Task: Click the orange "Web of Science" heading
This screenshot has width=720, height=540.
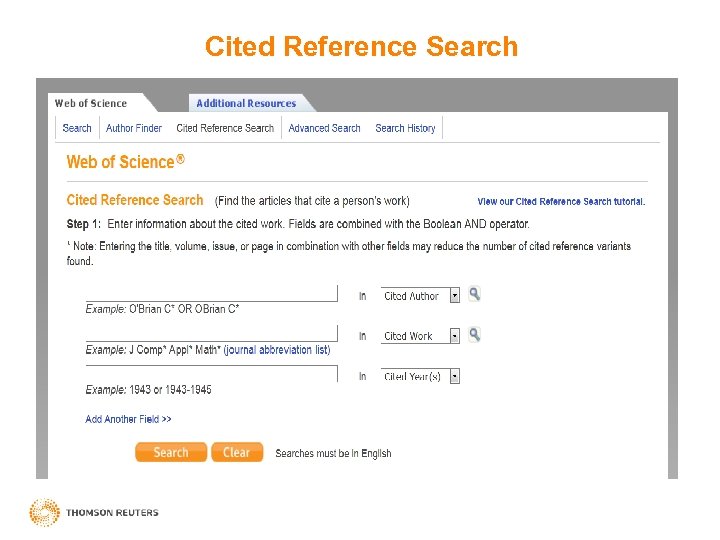Action: pos(125,162)
